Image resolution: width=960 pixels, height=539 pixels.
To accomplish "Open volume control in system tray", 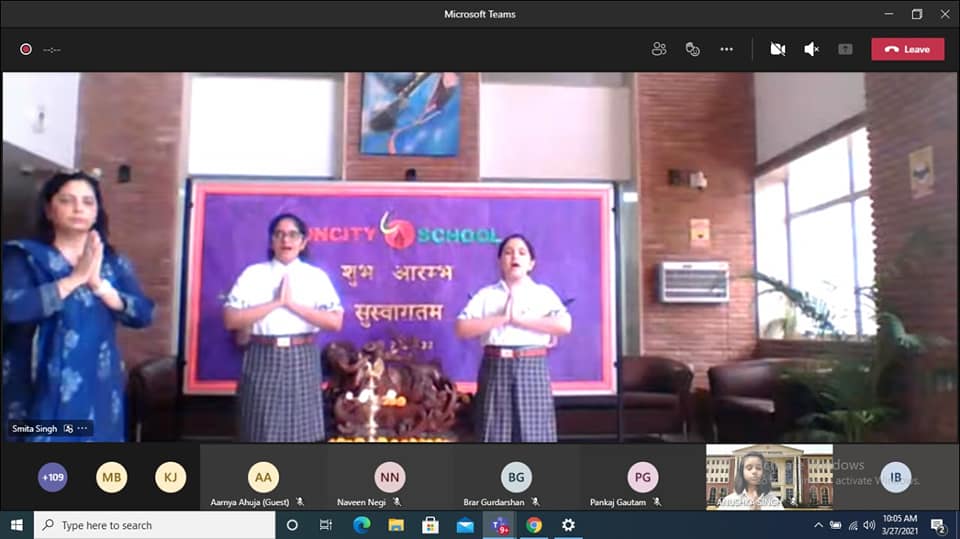I will [869, 525].
